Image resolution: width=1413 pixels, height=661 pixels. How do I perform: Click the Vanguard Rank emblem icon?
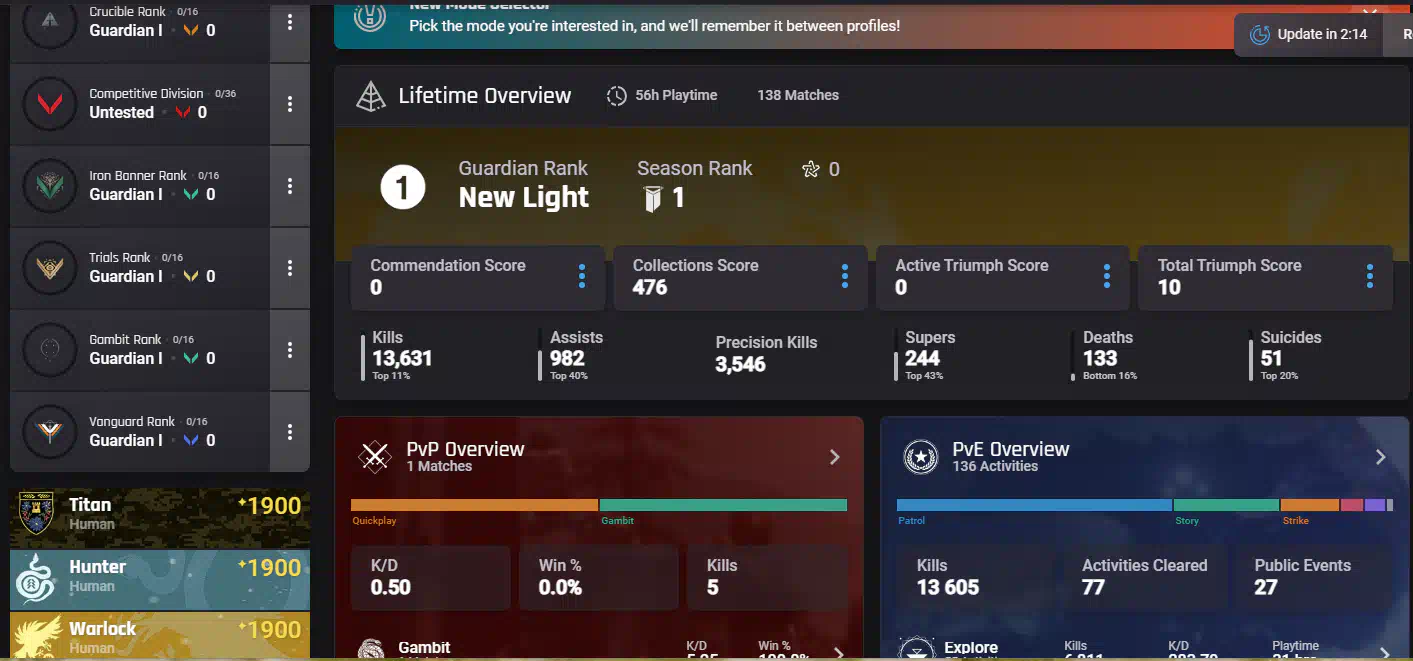point(49,432)
